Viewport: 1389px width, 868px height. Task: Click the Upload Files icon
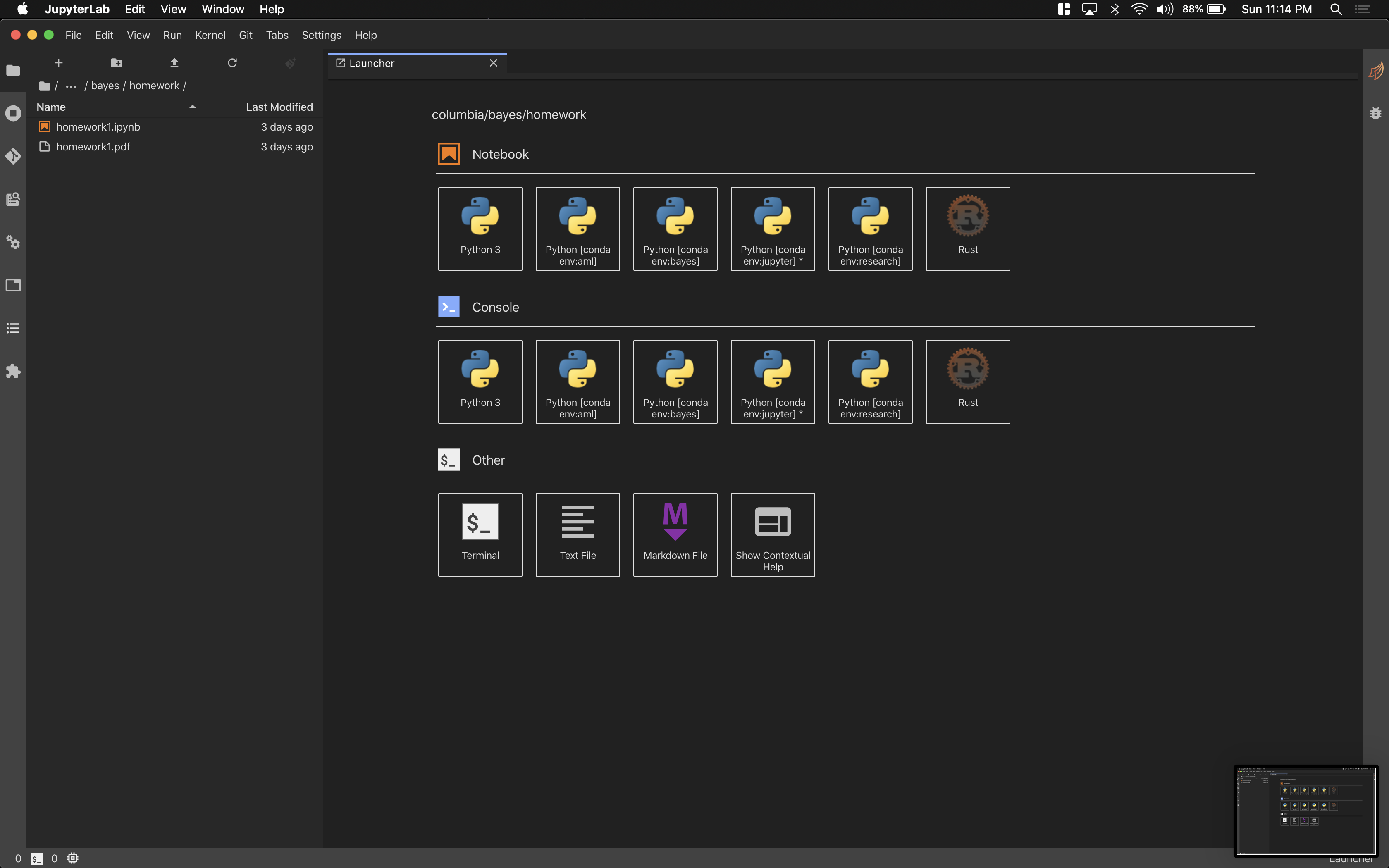tap(174, 62)
